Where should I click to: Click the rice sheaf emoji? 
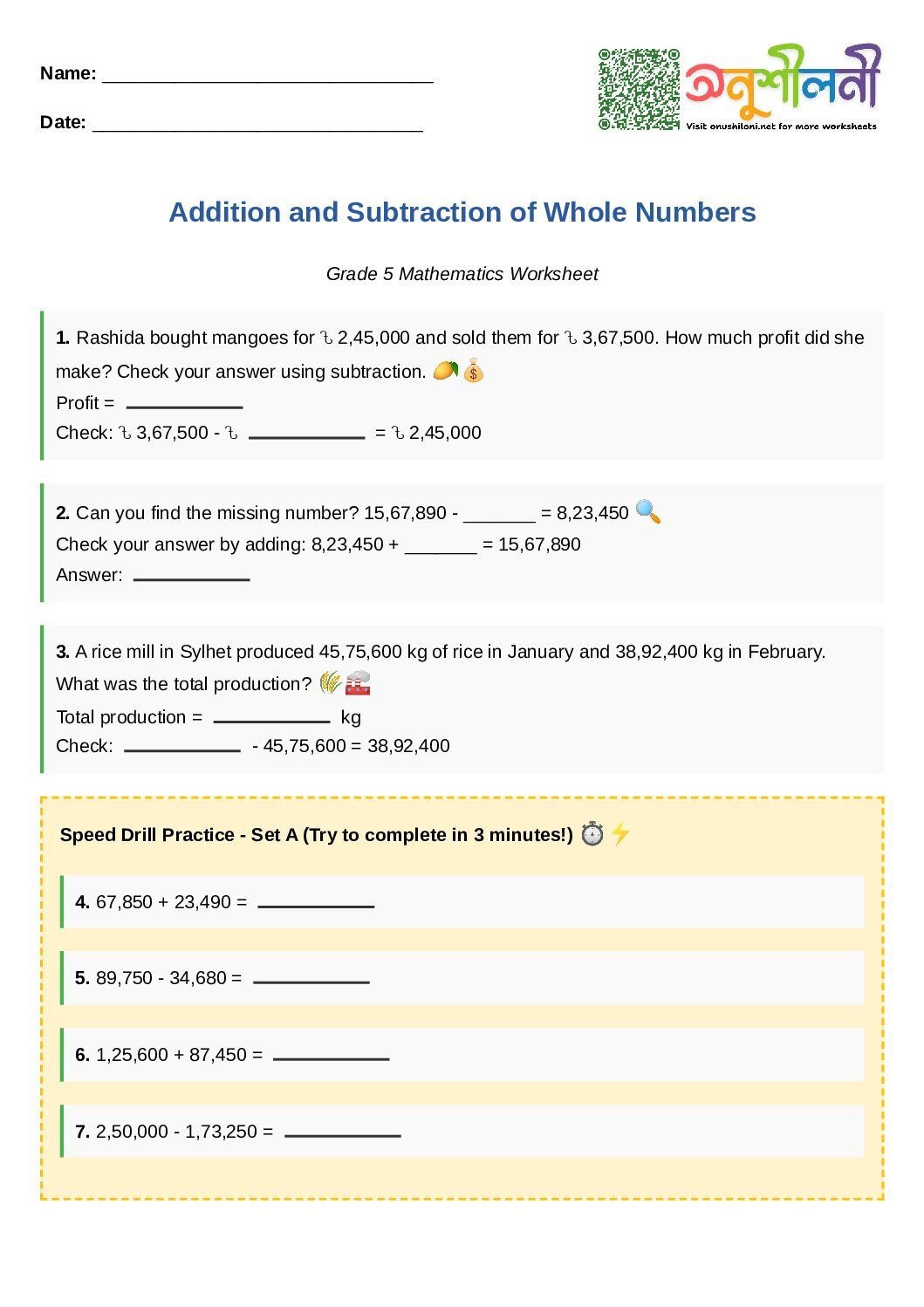click(x=330, y=682)
